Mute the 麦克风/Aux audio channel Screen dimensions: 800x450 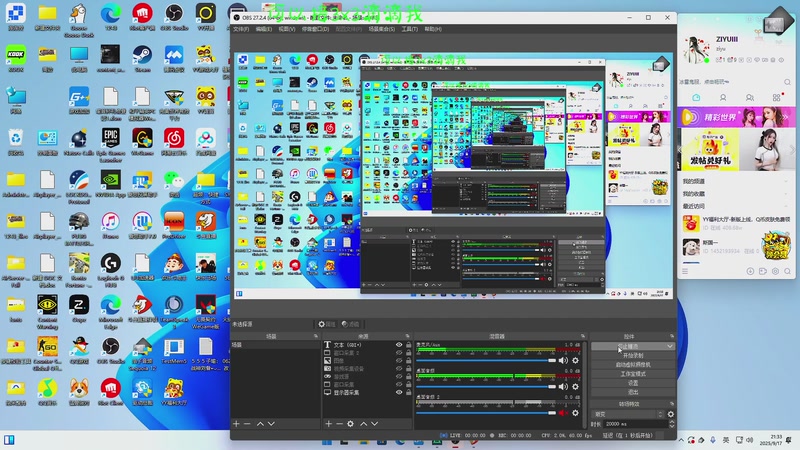(563, 360)
